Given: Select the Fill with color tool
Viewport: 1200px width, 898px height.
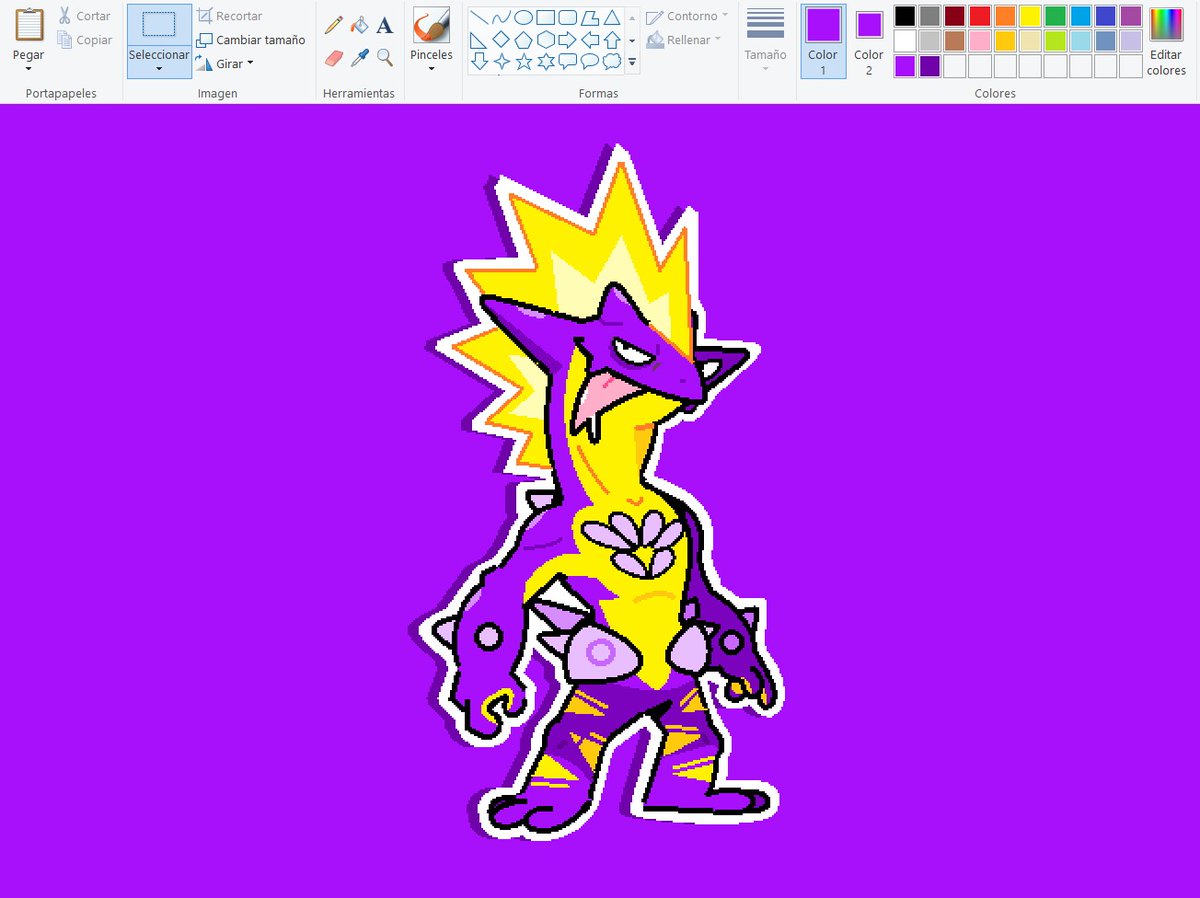Looking at the screenshot, I should click(x=359, y=24).
